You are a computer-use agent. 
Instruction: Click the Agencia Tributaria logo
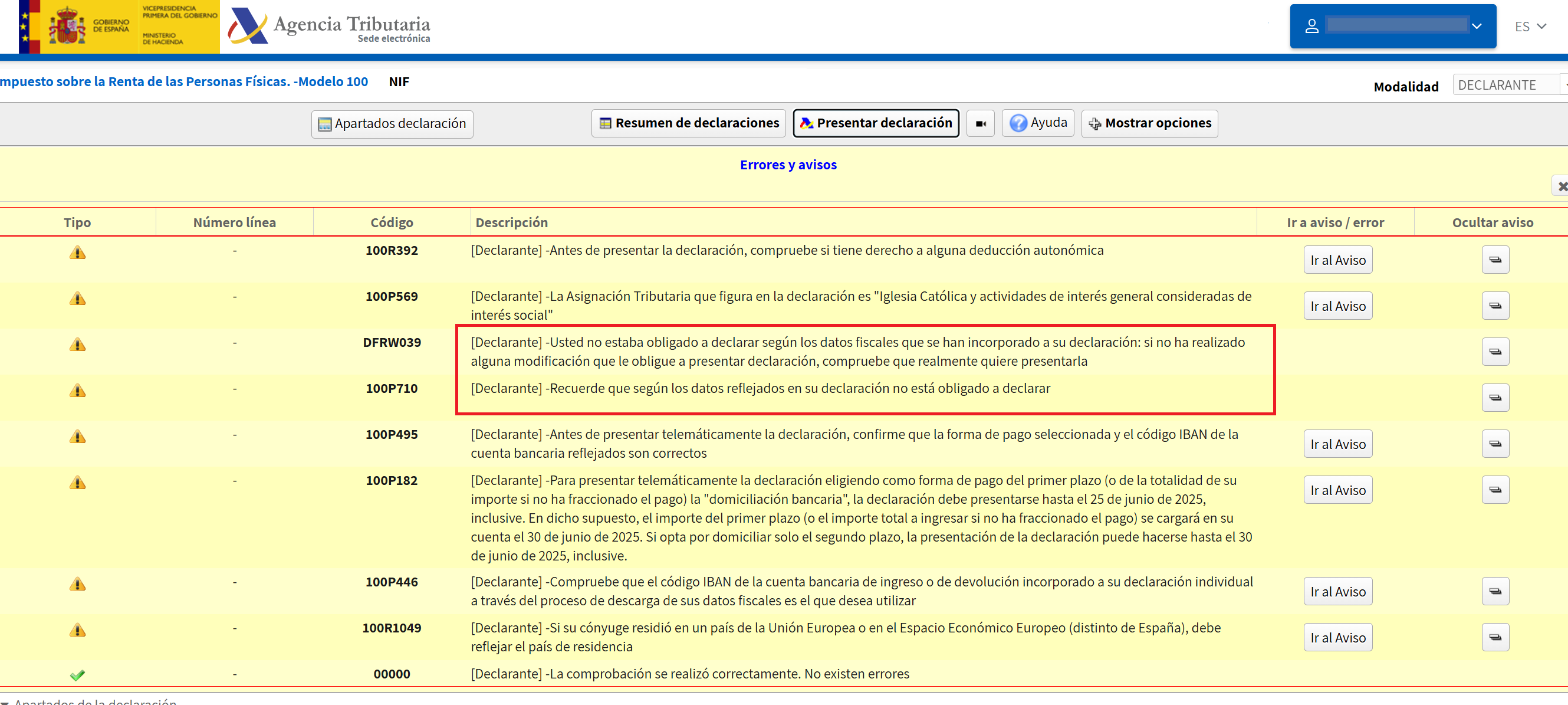[x=328, y=27]
